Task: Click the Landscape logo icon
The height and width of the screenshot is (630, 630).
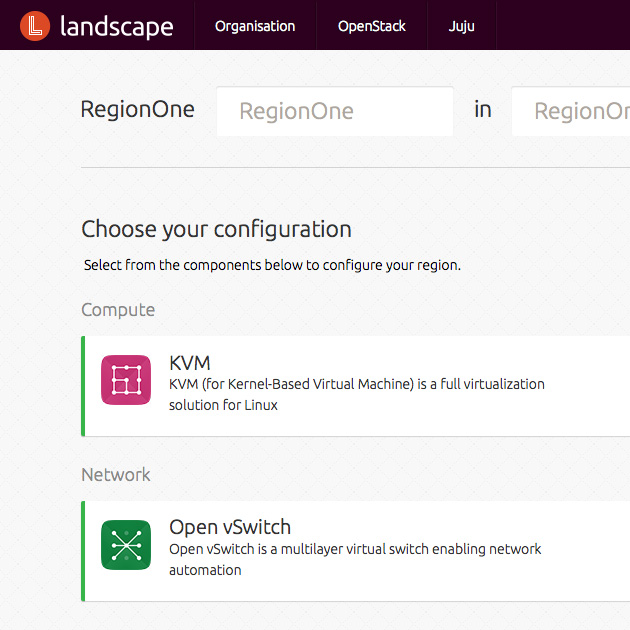Action: pos(35,26)
